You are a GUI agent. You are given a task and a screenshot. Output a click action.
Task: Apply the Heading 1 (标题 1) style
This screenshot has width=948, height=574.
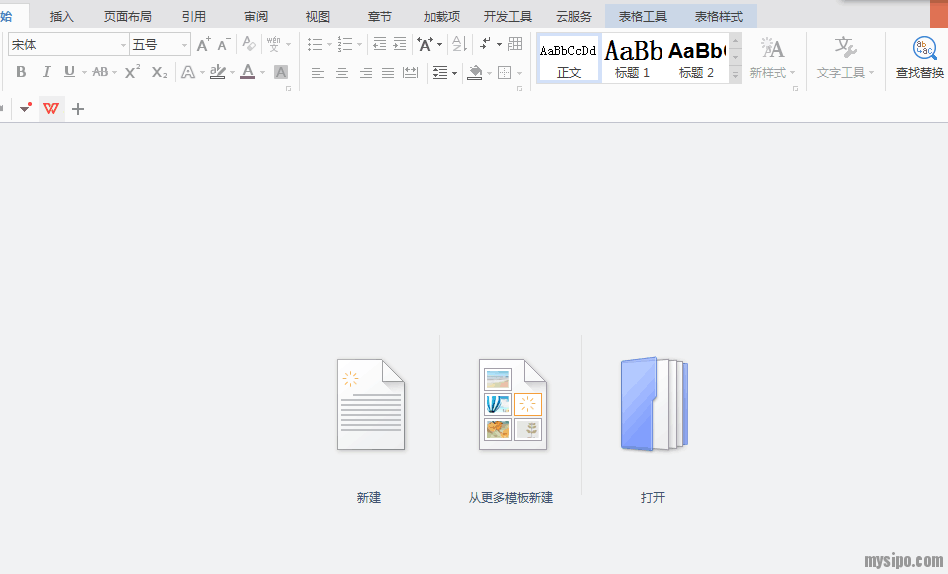coord(633,58)
